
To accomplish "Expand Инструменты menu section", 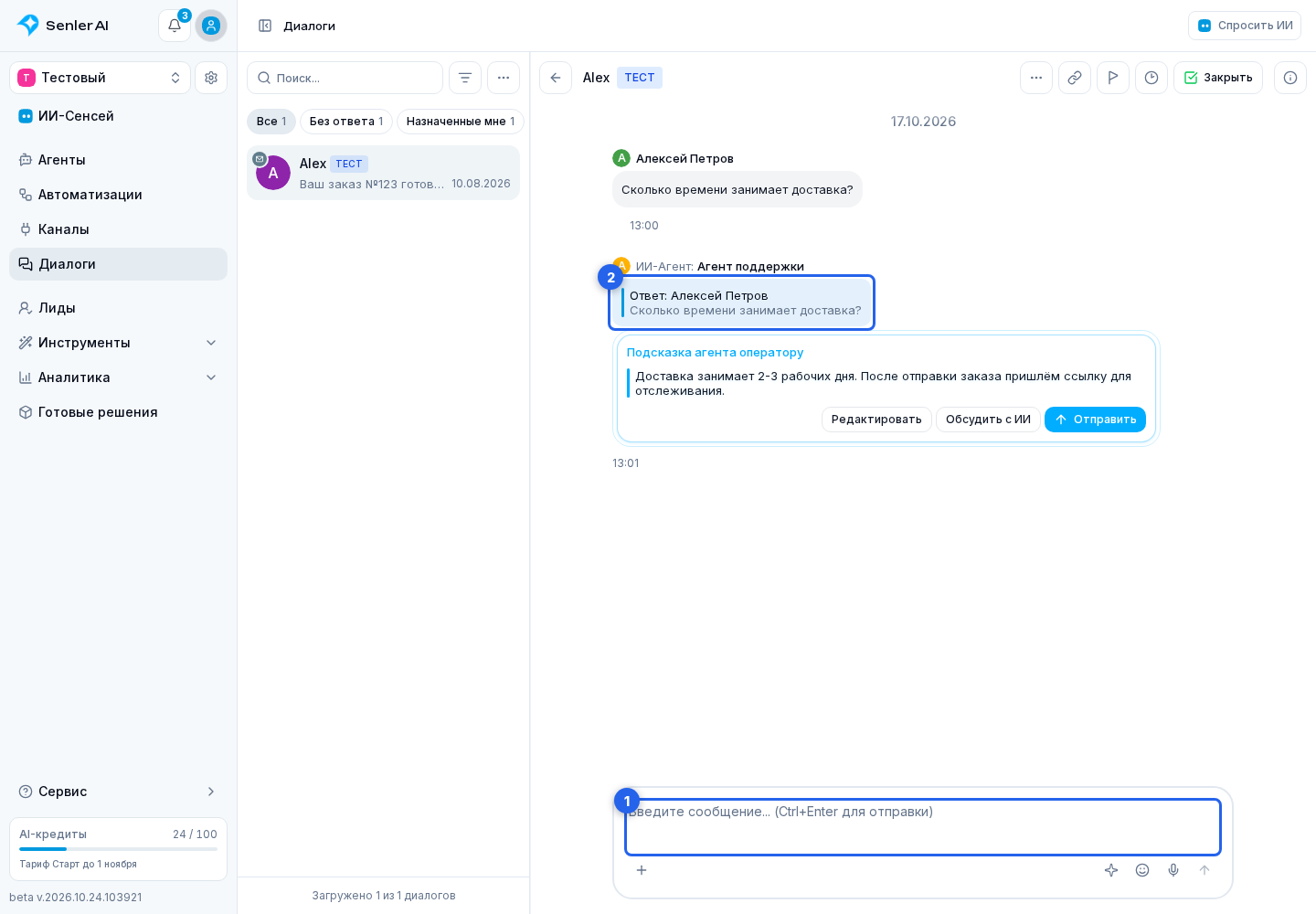I will 119,343.
